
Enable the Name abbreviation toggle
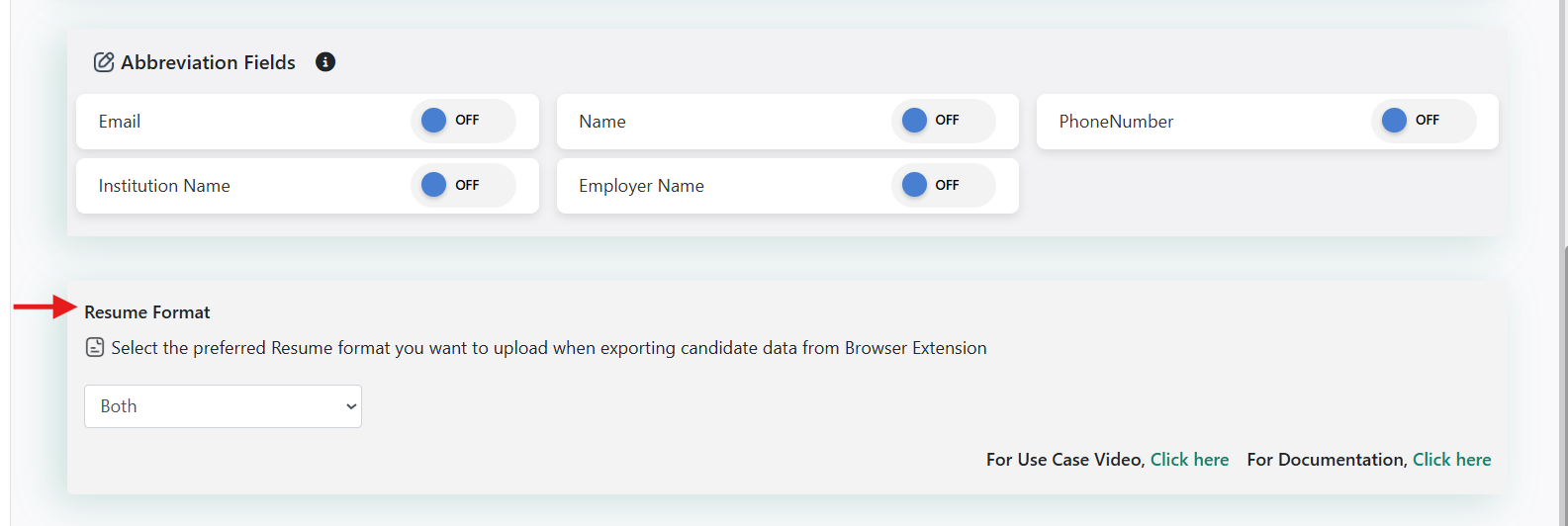click(x=943, y=121)
